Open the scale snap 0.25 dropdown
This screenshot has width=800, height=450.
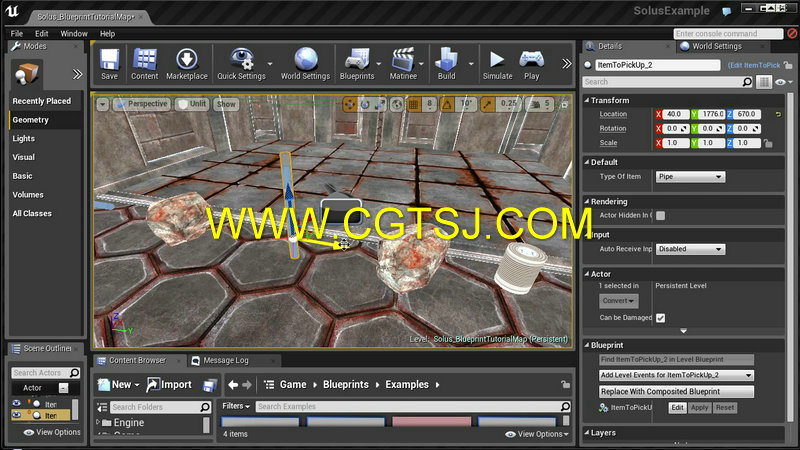(508, 104)
